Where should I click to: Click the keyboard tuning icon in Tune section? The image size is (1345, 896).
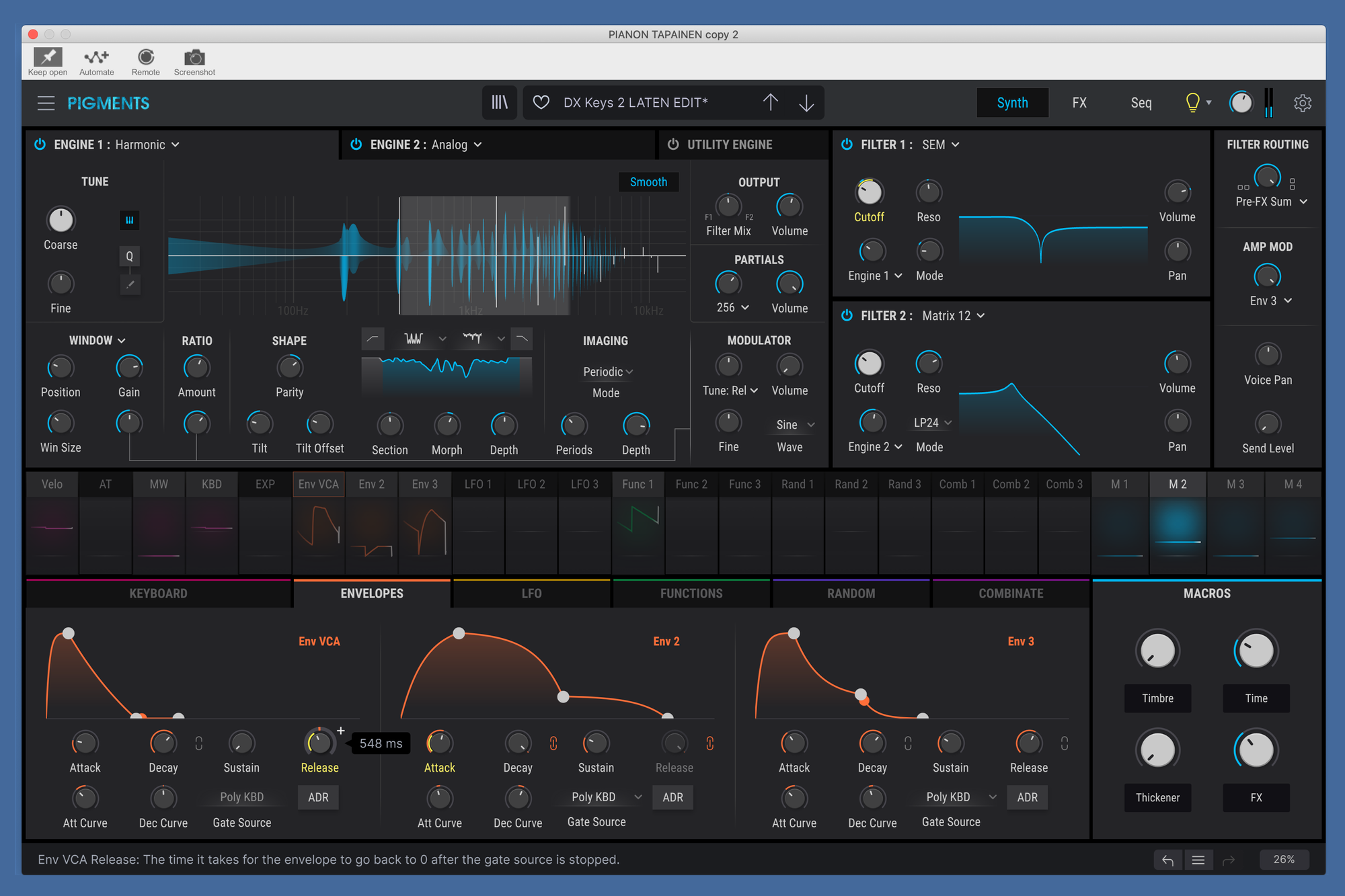pos(130,220)
